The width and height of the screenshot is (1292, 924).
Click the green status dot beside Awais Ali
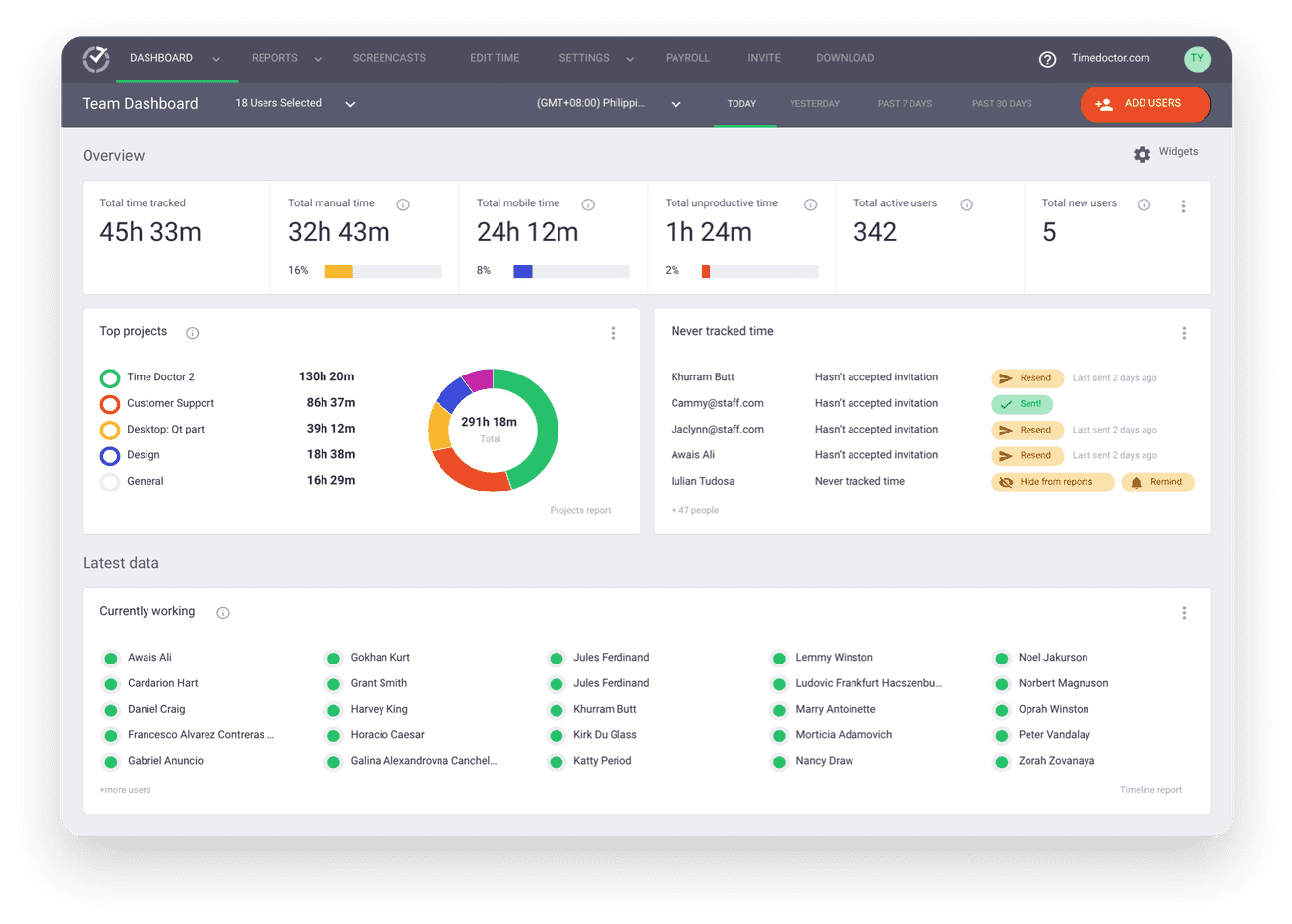pyautogui.click(x=110, y=657)
